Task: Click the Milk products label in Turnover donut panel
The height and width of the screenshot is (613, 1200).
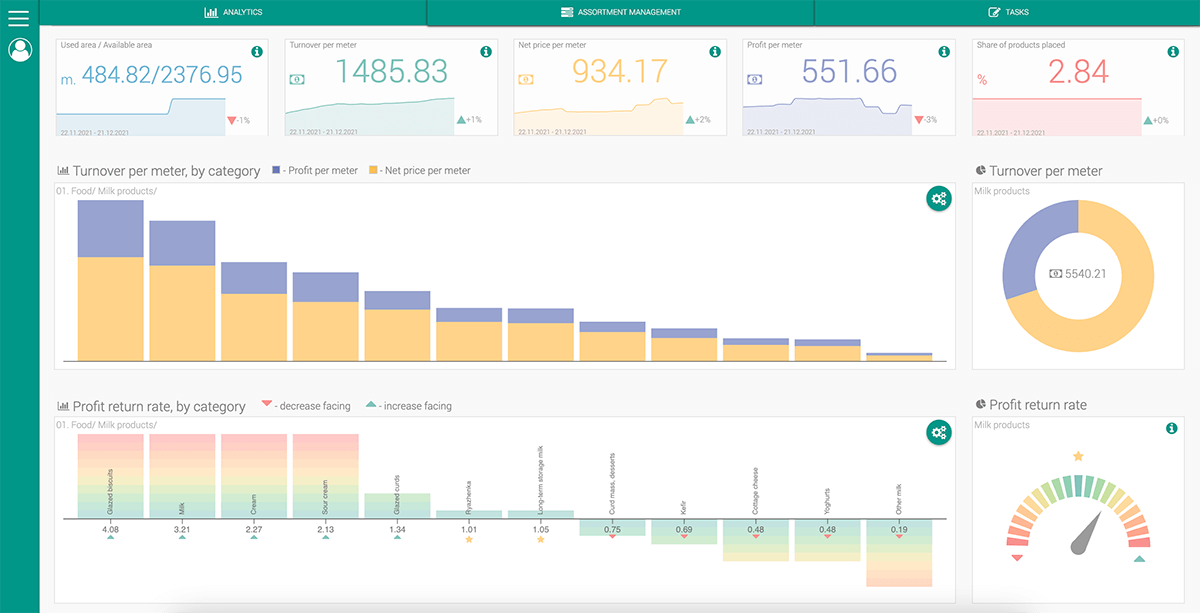Action: coord(1003,191)
